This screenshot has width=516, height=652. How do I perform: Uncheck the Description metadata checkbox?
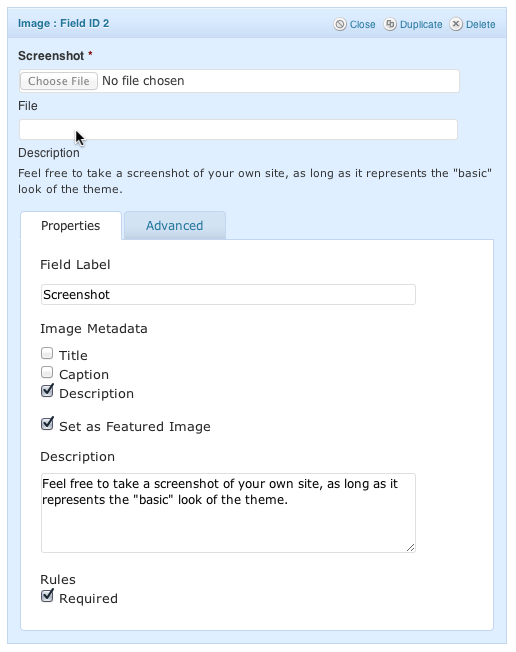click(47, 391)
